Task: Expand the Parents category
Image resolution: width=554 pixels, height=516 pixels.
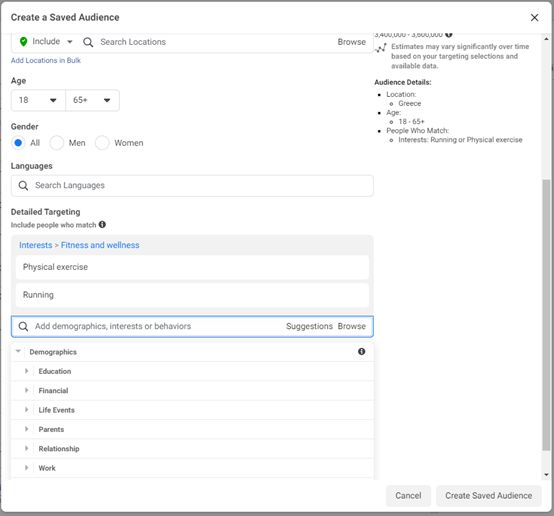Action: (x=26, y=429)
